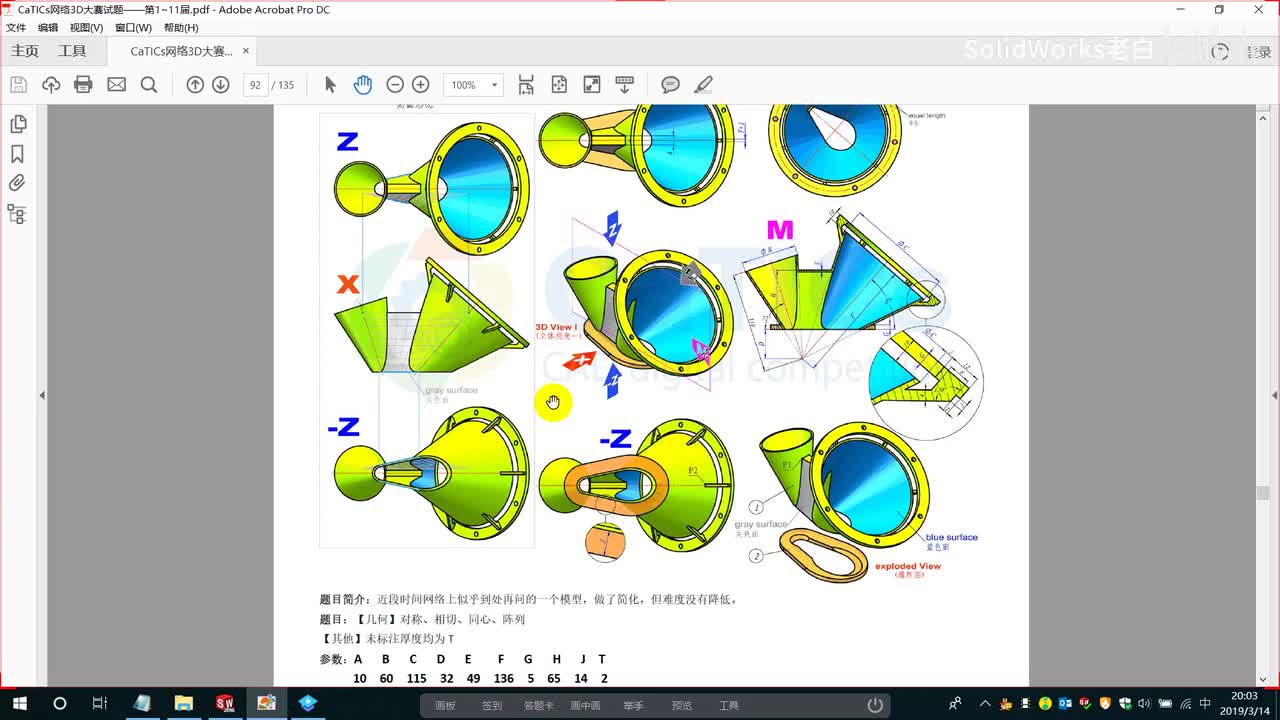The height and width of the screenshot is (720, 1280).
Task: Click the vertical scrollbar up arrow
Action: click(1264, 117)
